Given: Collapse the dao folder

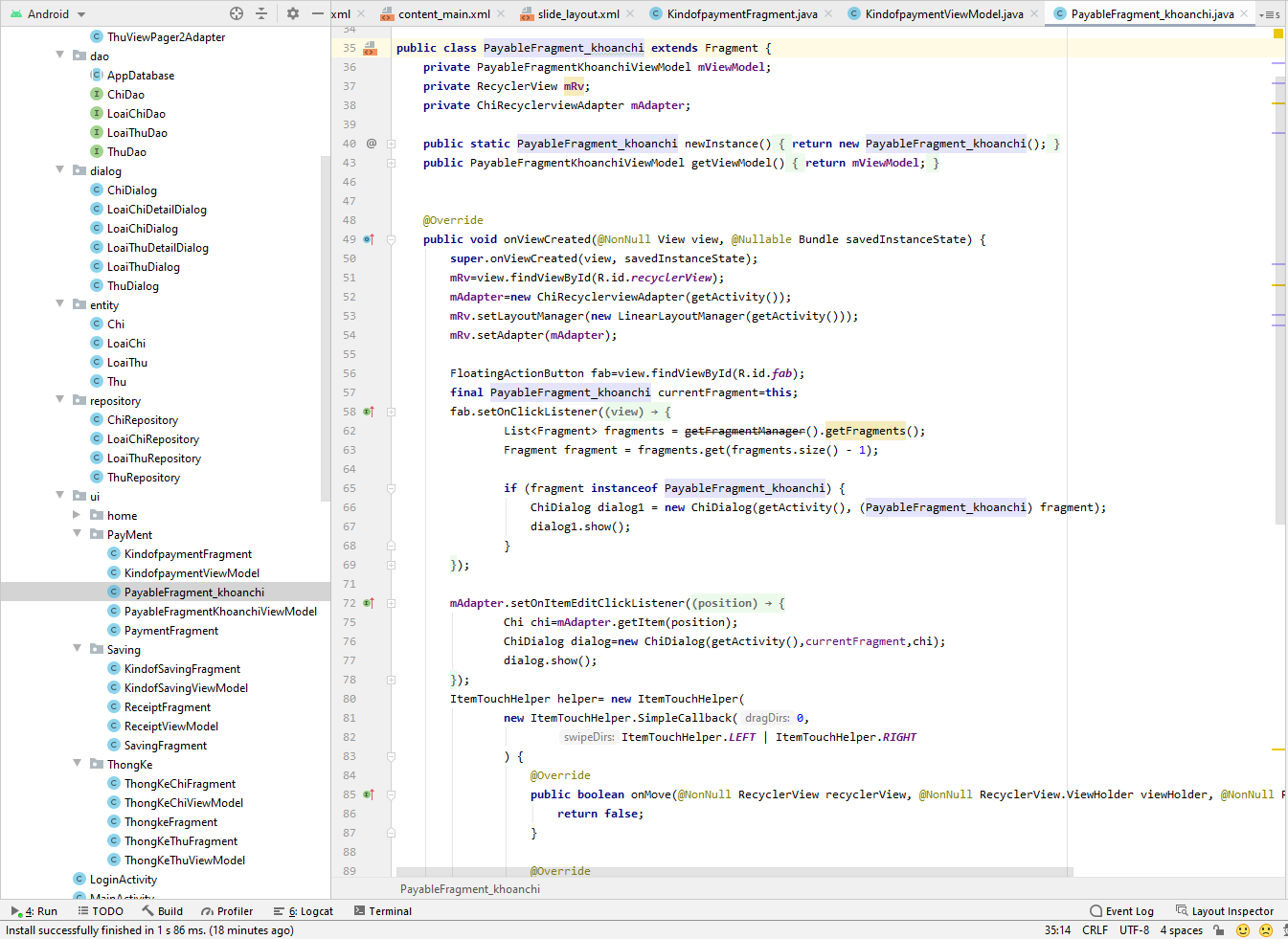Looking at the screenshot, I should (60, 56).
